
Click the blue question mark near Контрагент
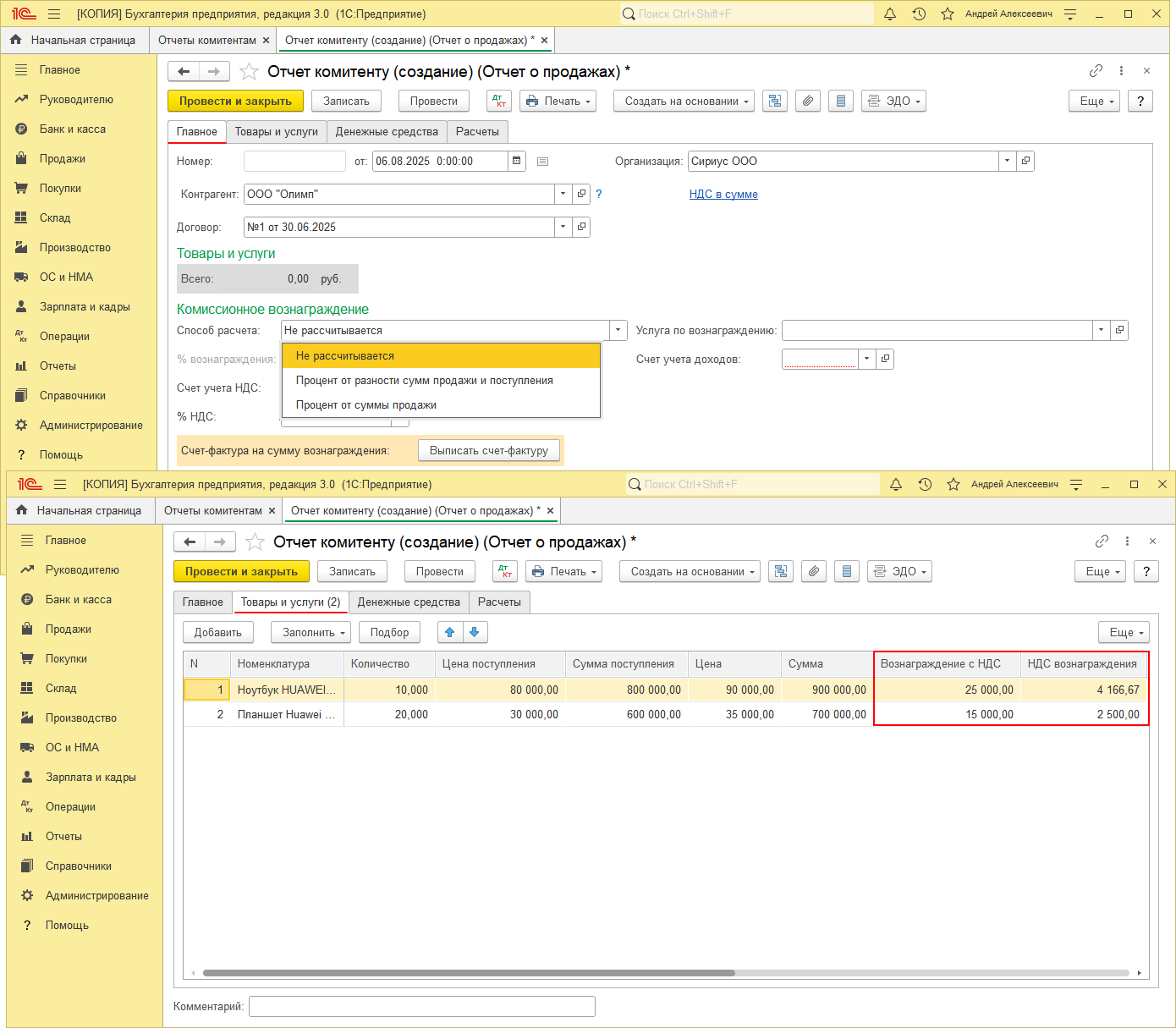click(x=599, y=194)
